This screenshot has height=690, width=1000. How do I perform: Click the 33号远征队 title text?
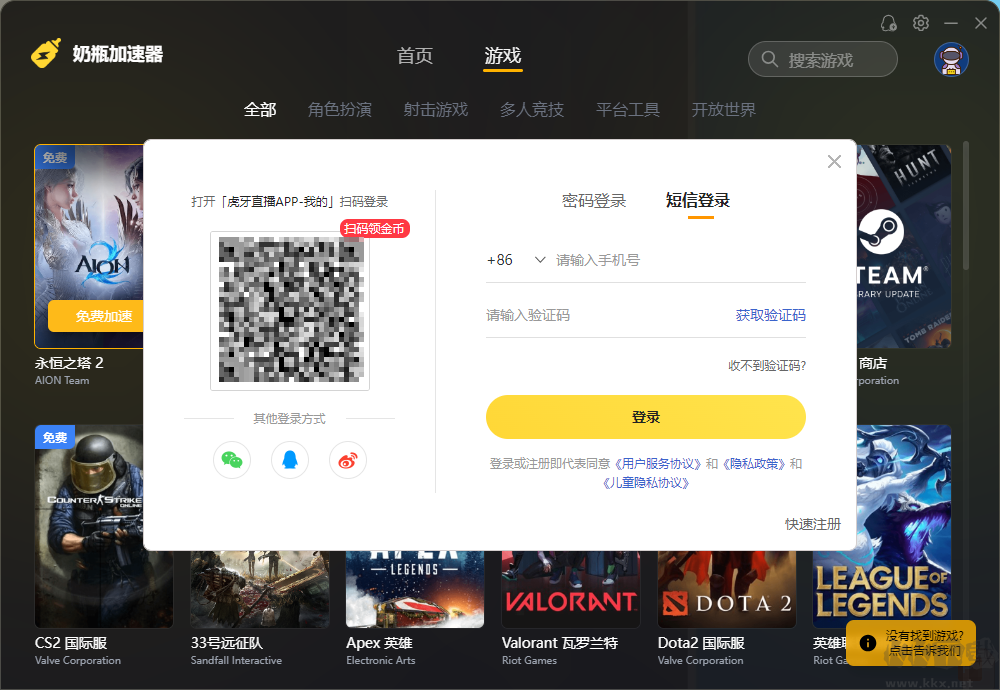pos(226,643)
